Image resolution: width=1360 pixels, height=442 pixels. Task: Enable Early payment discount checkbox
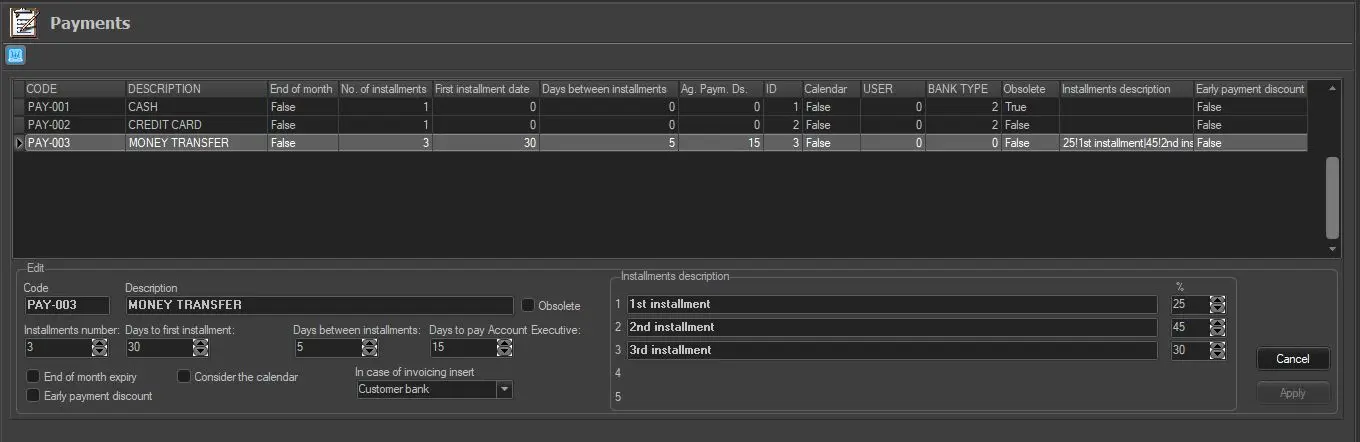click(x=33, y=396)
